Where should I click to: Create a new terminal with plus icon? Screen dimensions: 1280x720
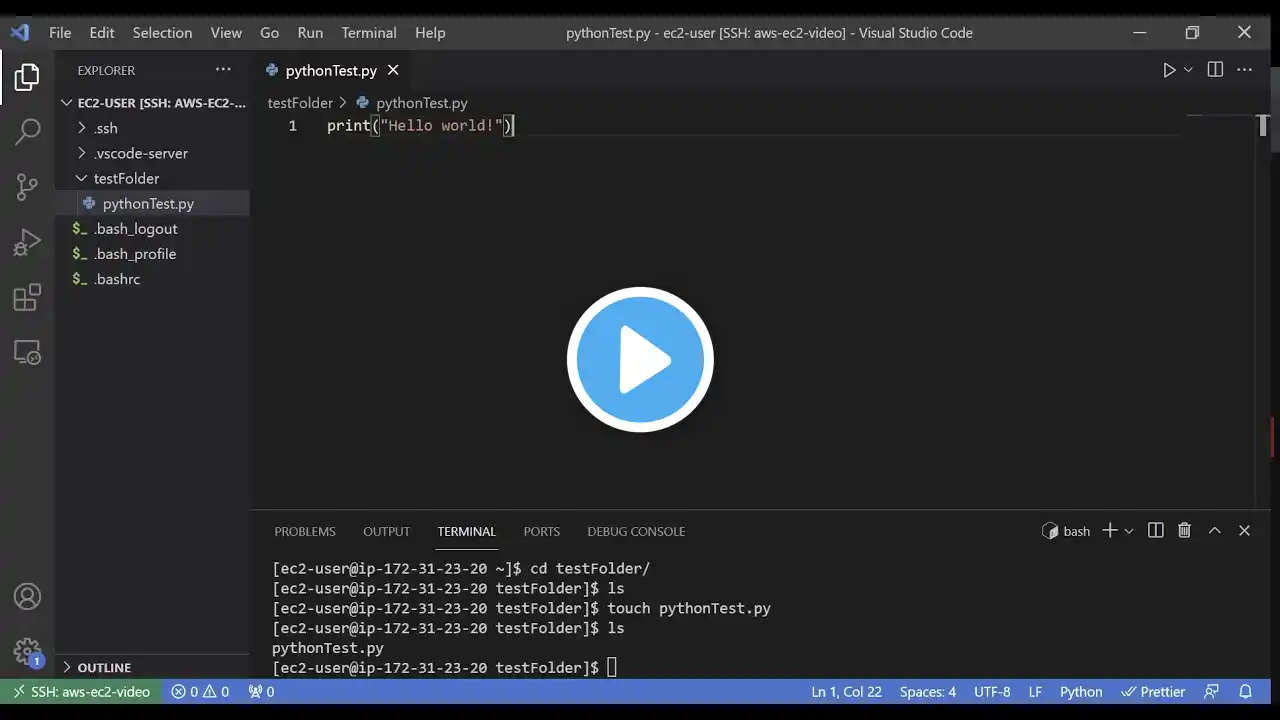[1109, 531]
